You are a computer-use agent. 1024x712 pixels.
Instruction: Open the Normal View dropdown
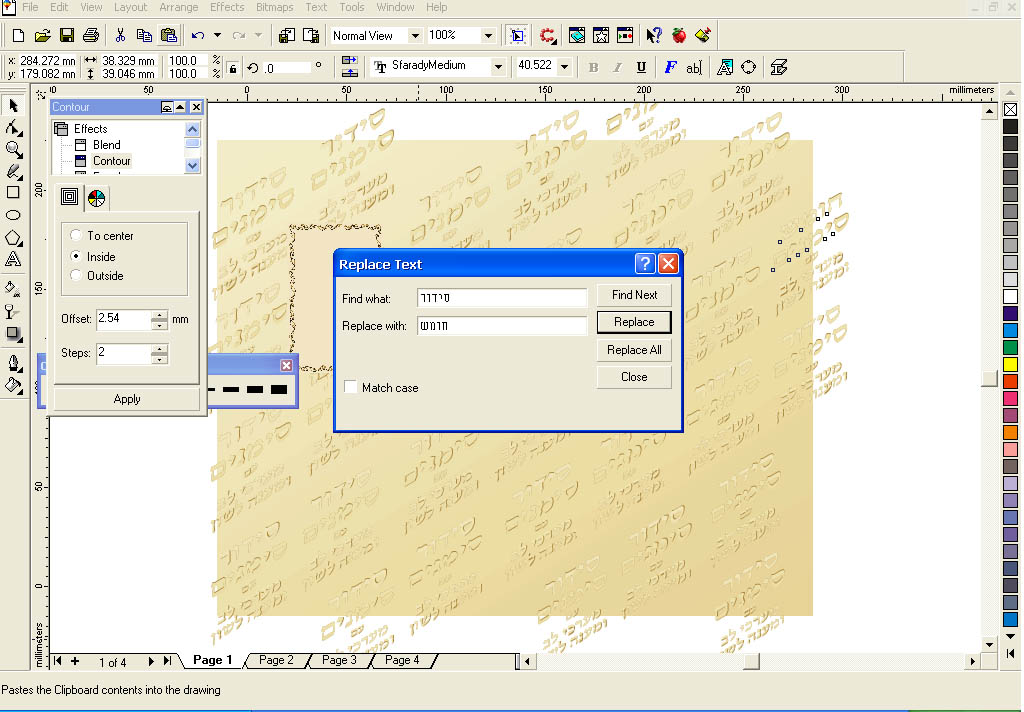coord(415,36)
